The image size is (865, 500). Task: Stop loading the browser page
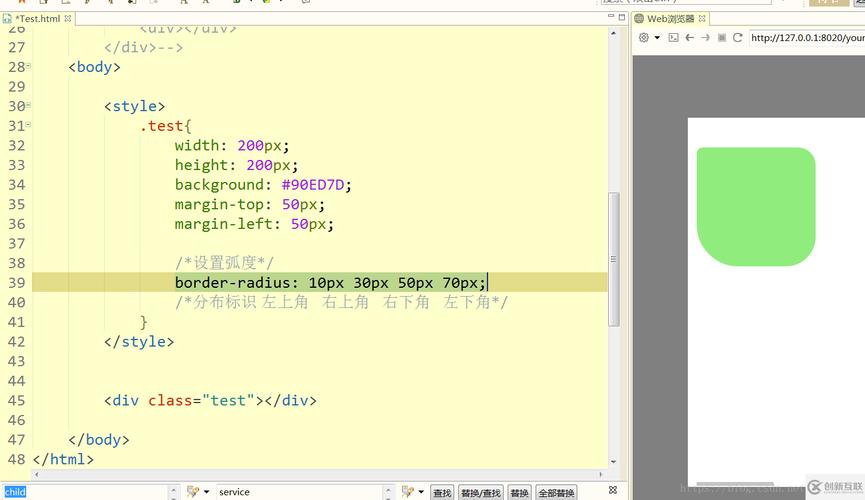pyautogui.click(x=722, y=38)
